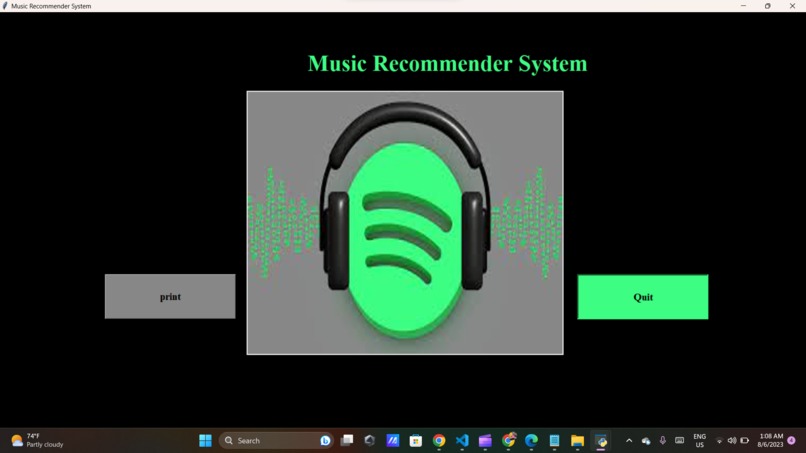This screenshot has height=453, width=806.
Task: Open the hexagon app icon in taskbar
Action: point(370,441)
